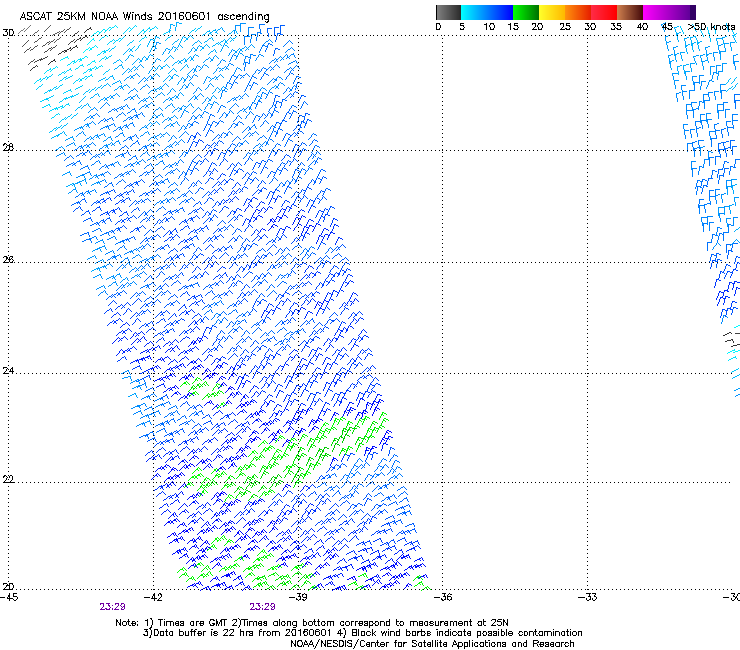Click latitude axis label '22'
Viewport: 740px width, 650px height.
pyautogui.click(x=8, y=479)
